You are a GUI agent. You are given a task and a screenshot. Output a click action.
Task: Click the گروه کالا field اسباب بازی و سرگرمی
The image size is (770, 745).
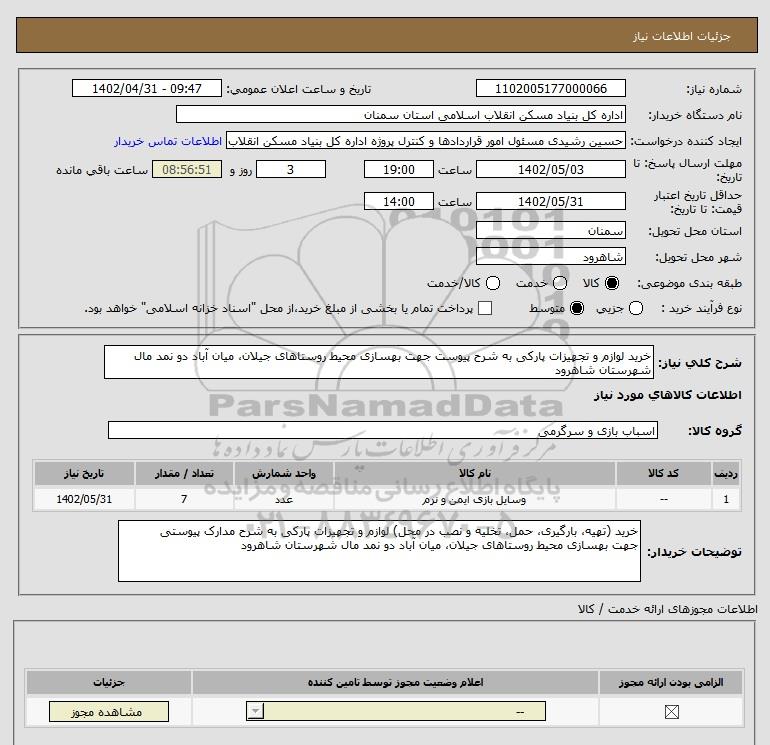[x=383, y=430]
